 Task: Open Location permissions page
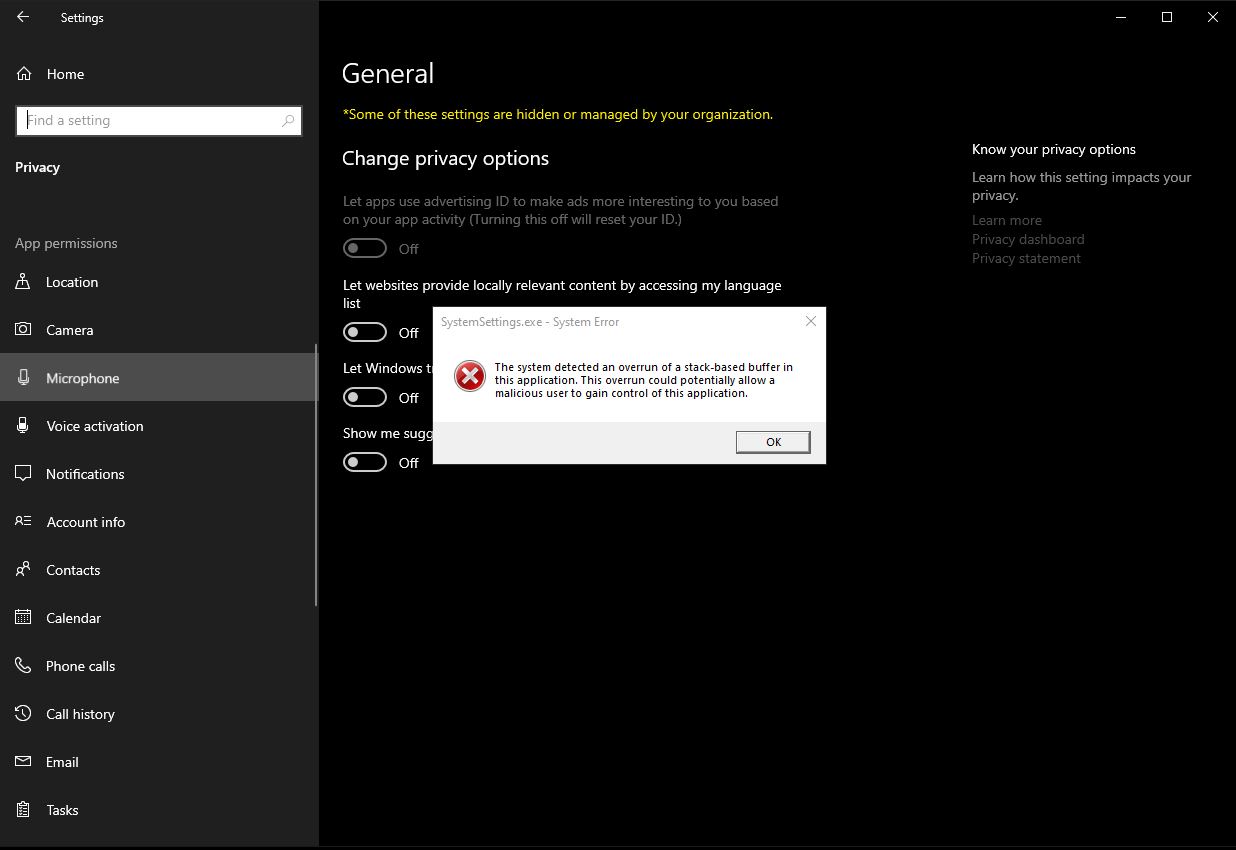[159, 282]
